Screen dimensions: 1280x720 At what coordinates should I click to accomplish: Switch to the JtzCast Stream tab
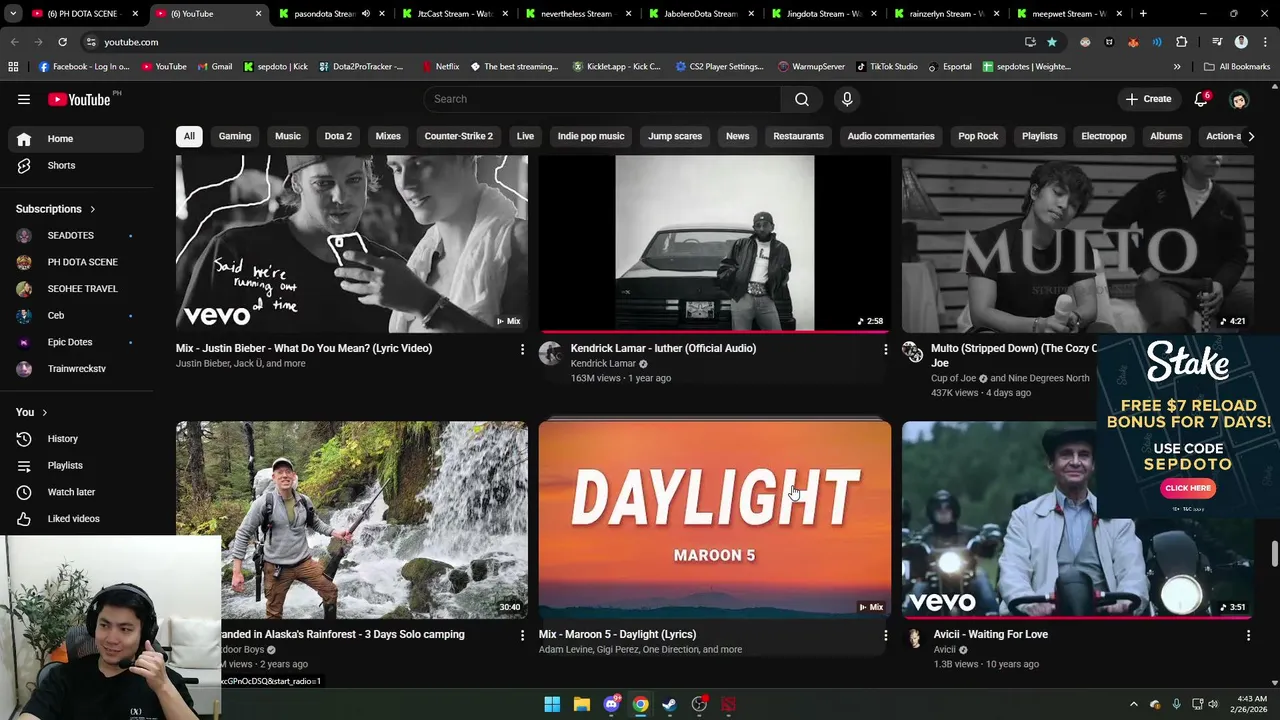click(x=453, y=14)
